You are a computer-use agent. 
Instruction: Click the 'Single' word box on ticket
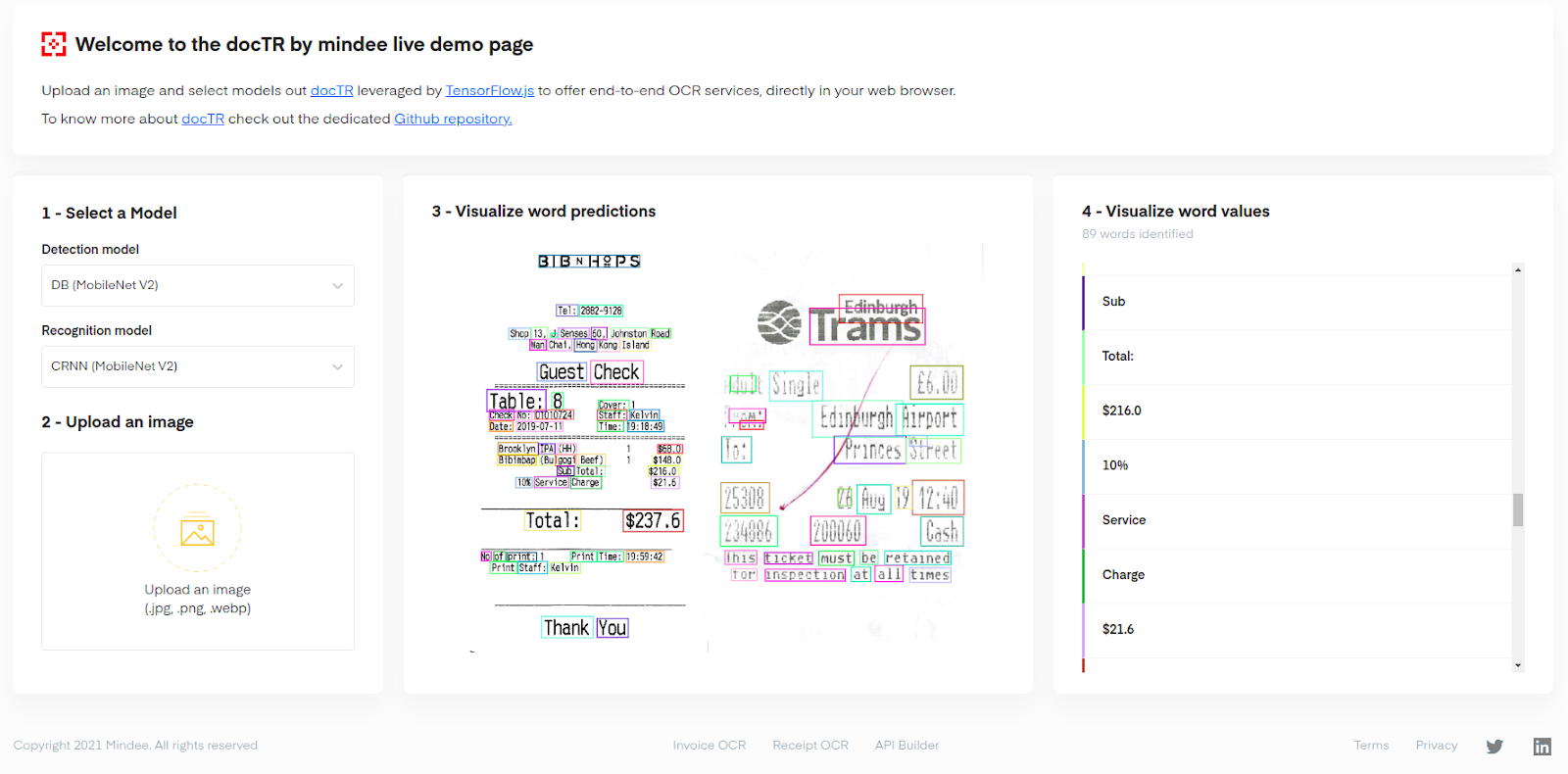click(x=795, y=385)
